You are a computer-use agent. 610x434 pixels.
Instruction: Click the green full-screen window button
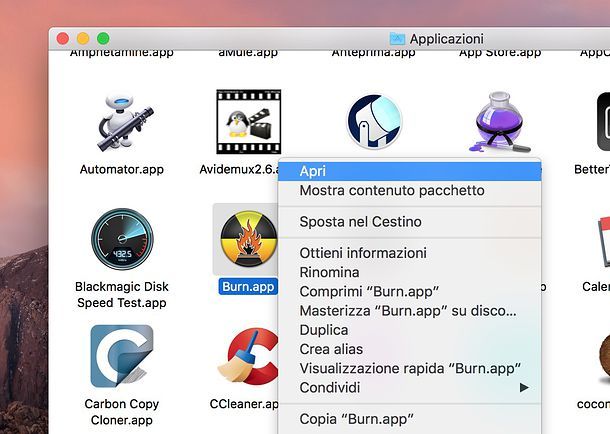point(103,38)
